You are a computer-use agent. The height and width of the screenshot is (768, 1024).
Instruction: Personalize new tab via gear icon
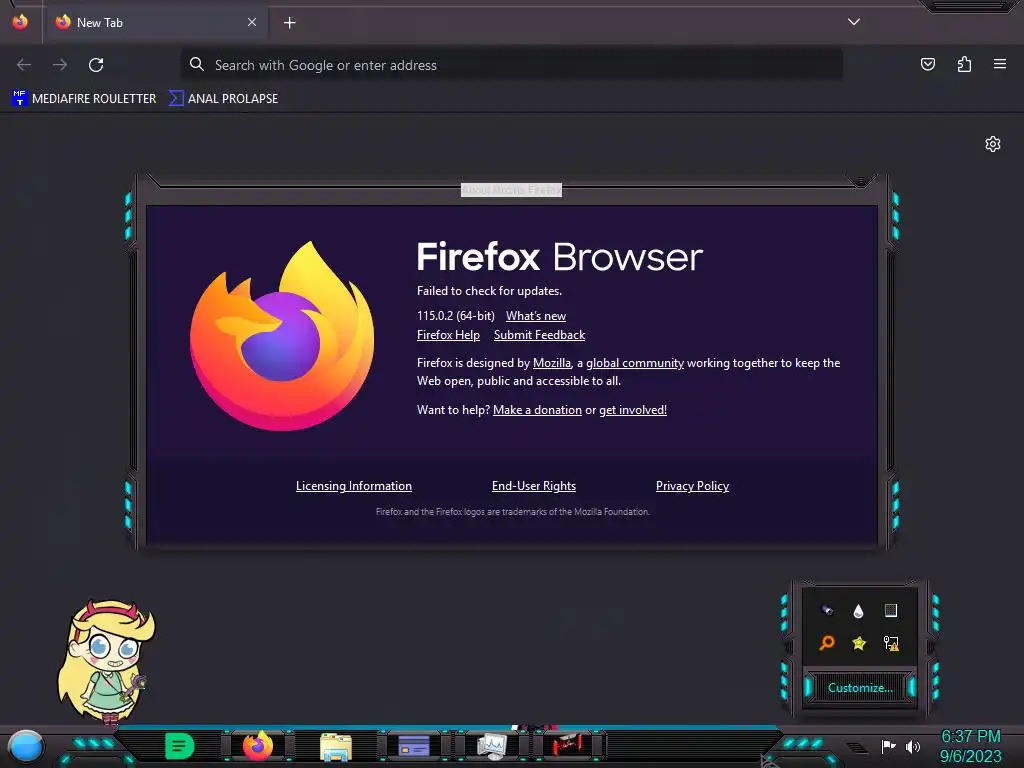pyautogui.click(x=993, y=144)
